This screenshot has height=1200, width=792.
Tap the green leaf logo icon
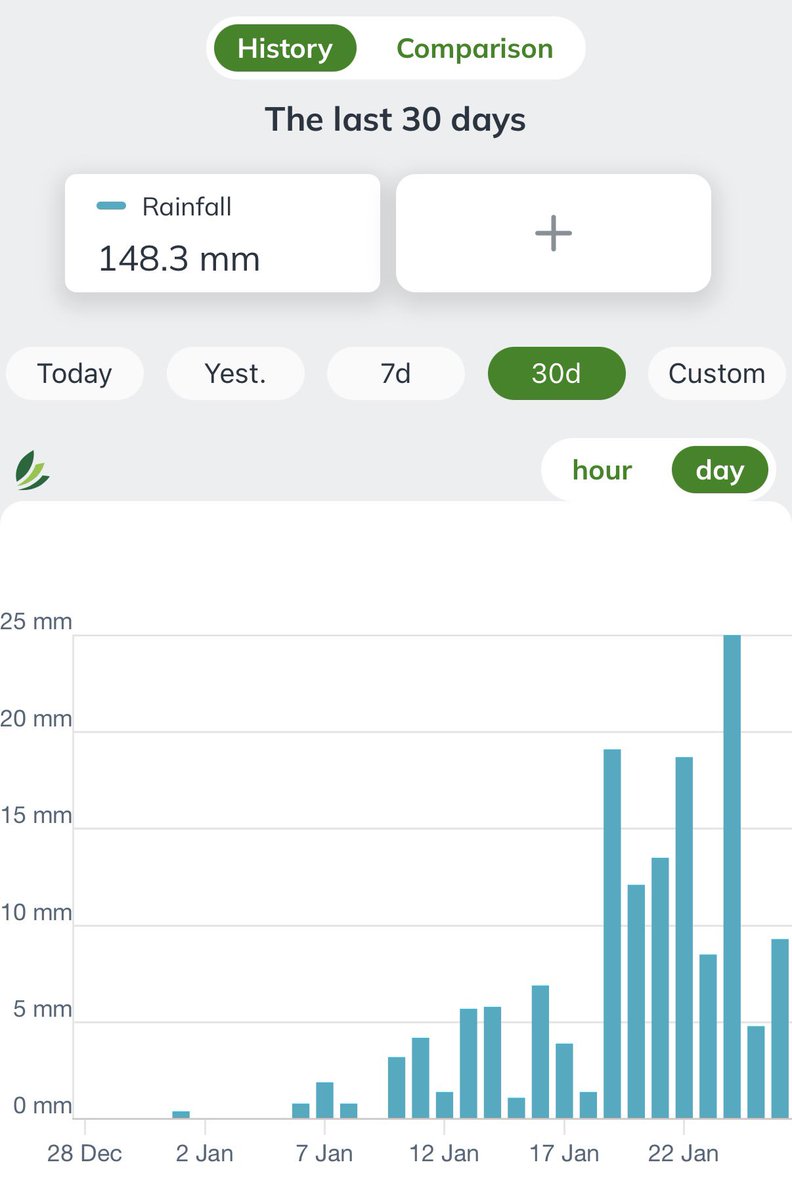[x=32, y=469]
